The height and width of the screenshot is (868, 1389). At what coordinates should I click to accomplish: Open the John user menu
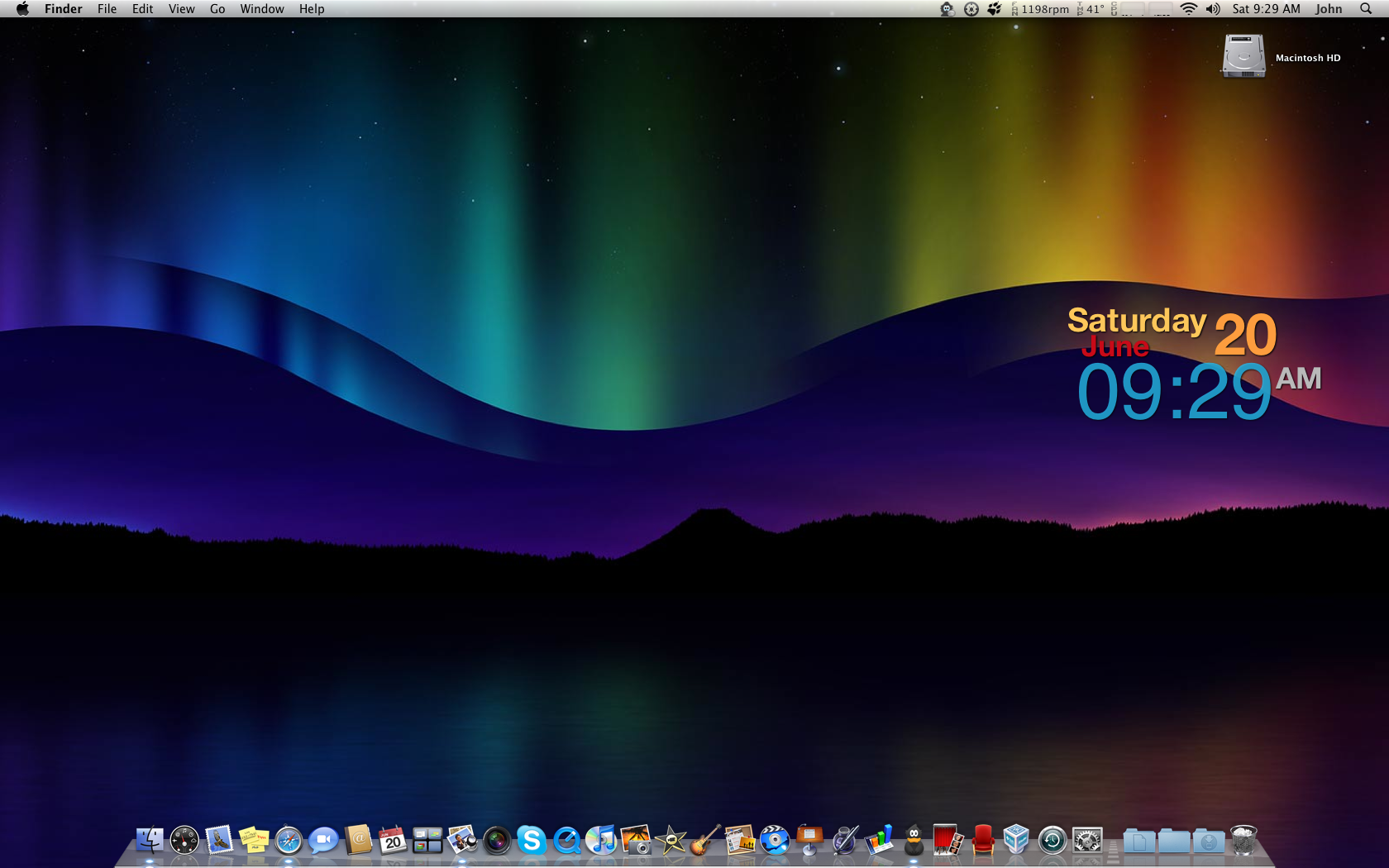(x=1329, y=9)
